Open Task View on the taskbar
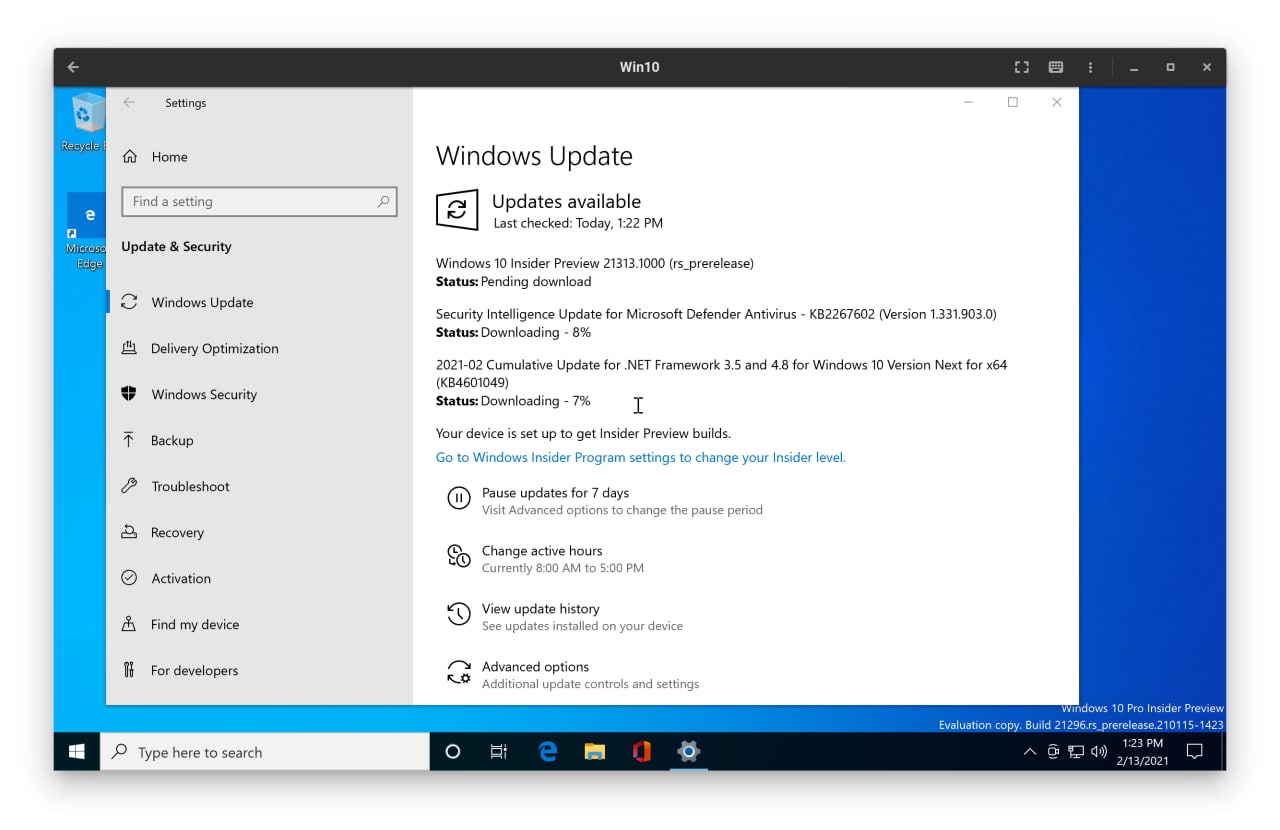The width and height of the screenshot is (1280, 830). 498,752
